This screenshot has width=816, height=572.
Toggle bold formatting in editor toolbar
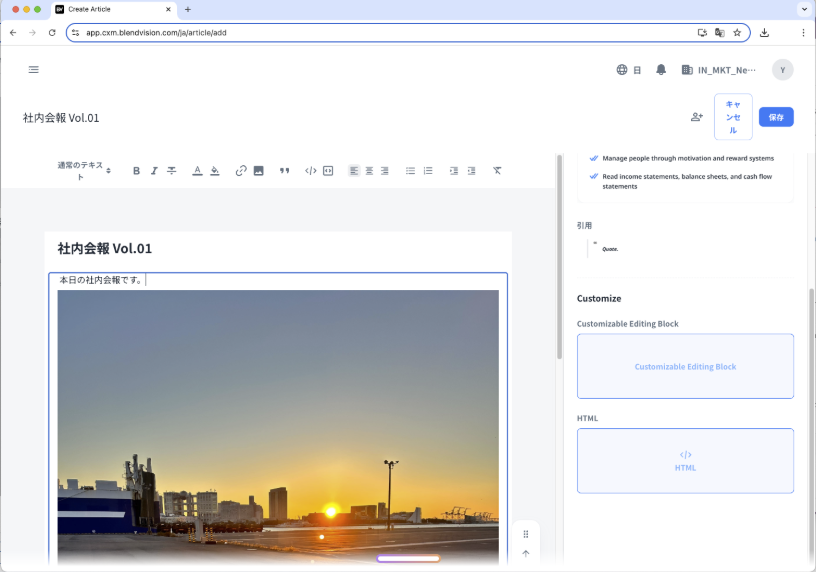tap(136, 171)
